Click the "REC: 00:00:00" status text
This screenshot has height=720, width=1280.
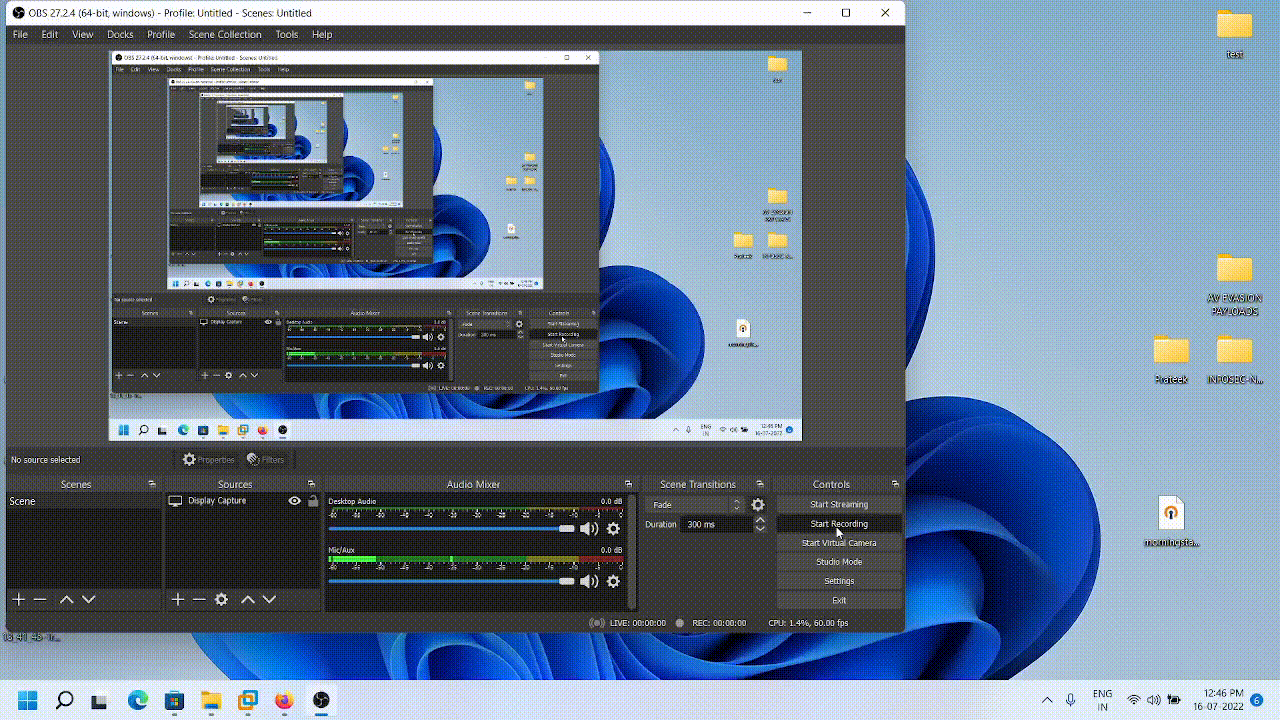tap(719, 623)
